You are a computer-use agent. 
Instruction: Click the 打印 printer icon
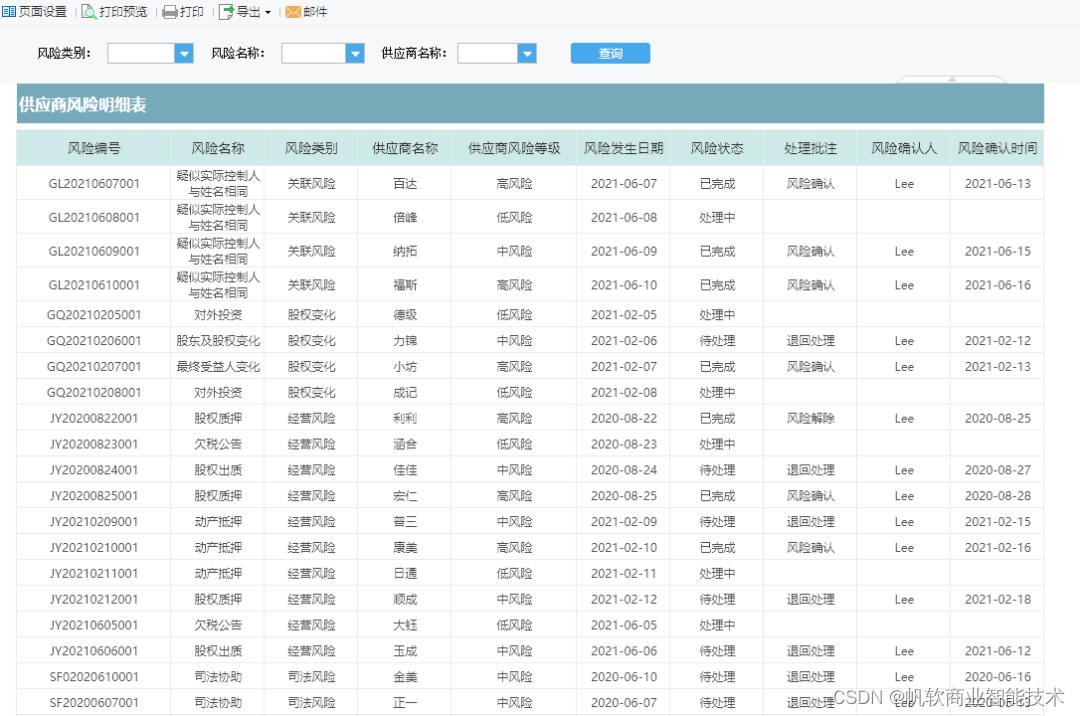pos(169,12)
